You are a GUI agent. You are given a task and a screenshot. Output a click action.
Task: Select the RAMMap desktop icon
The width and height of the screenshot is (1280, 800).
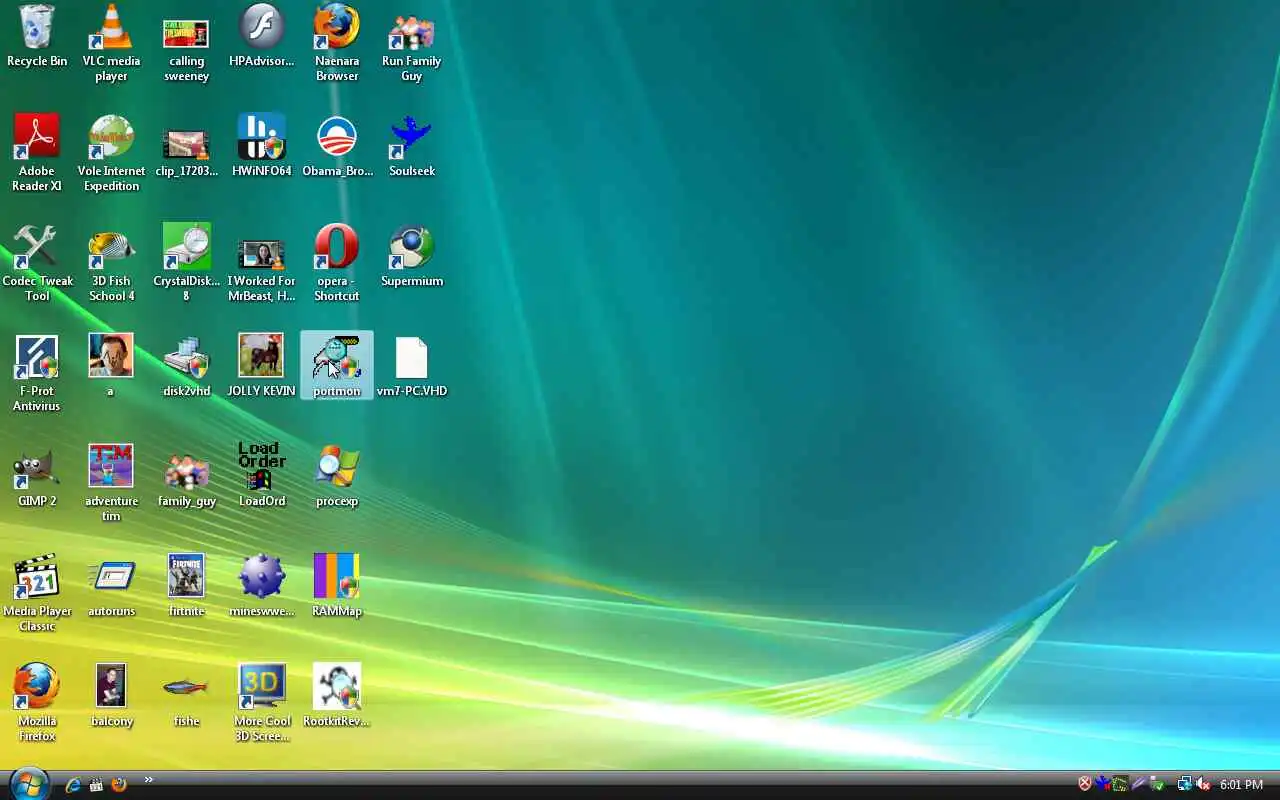click(x=337, y=586)
